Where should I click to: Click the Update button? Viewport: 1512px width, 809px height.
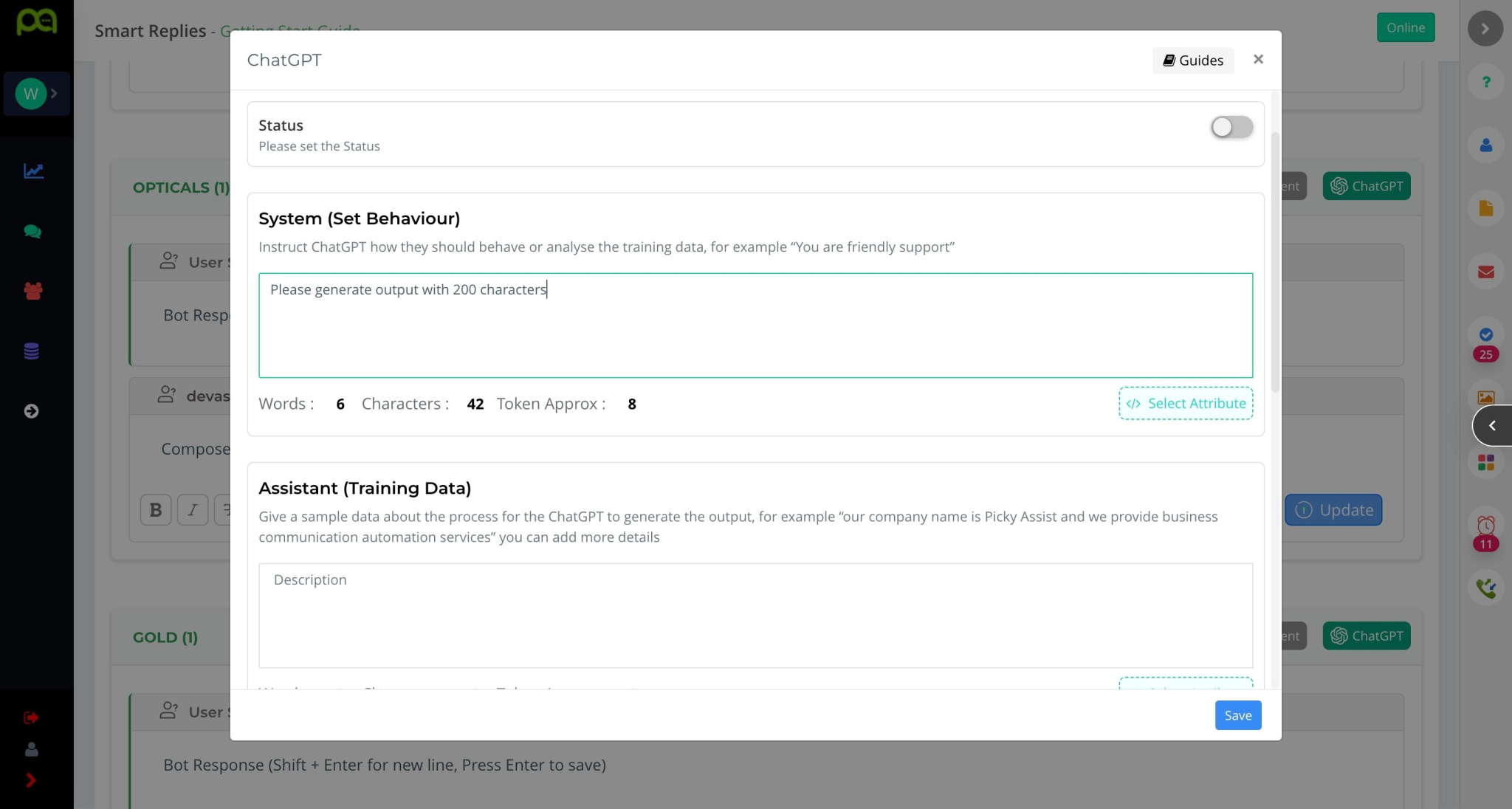[x=1333, y=510]
